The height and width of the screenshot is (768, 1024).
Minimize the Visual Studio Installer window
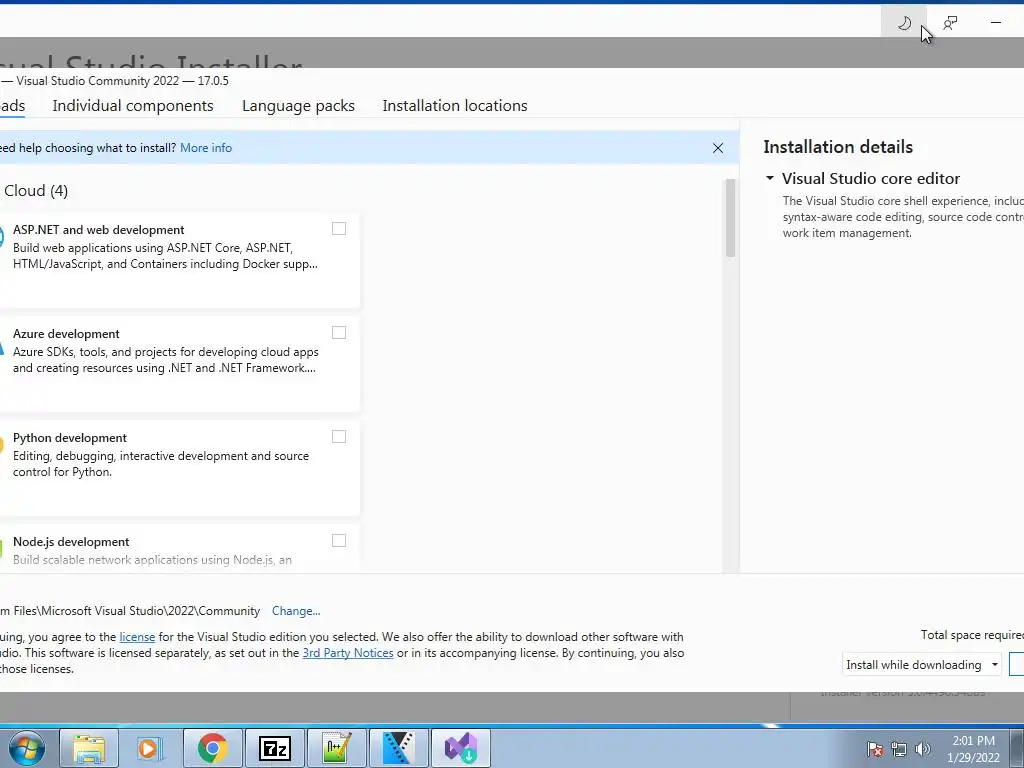coord(995,23)
